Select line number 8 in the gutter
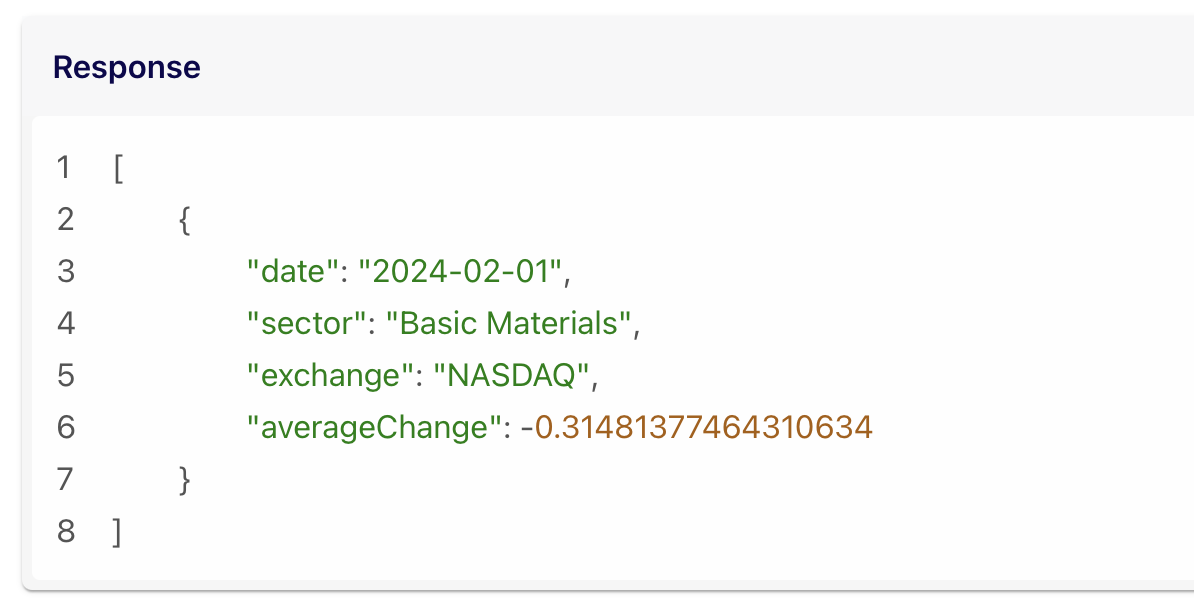 click(65, 531)
